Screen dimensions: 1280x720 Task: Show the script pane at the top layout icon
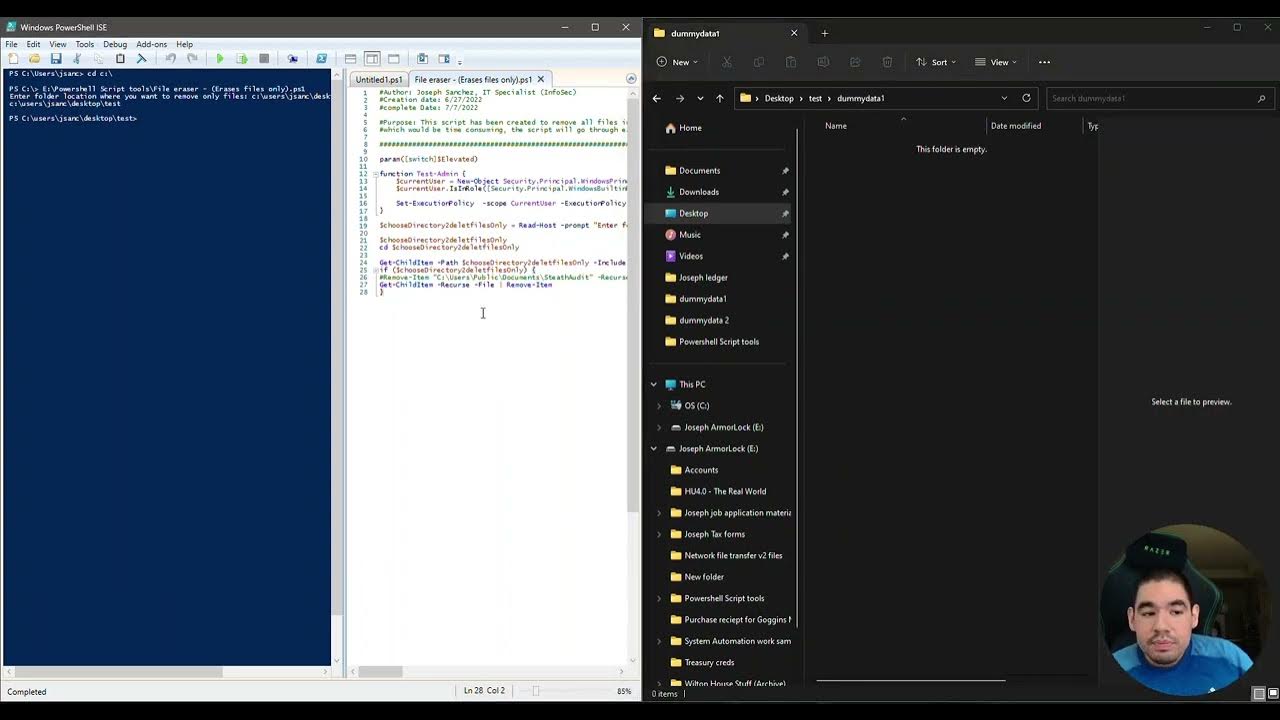coord(350,59)
